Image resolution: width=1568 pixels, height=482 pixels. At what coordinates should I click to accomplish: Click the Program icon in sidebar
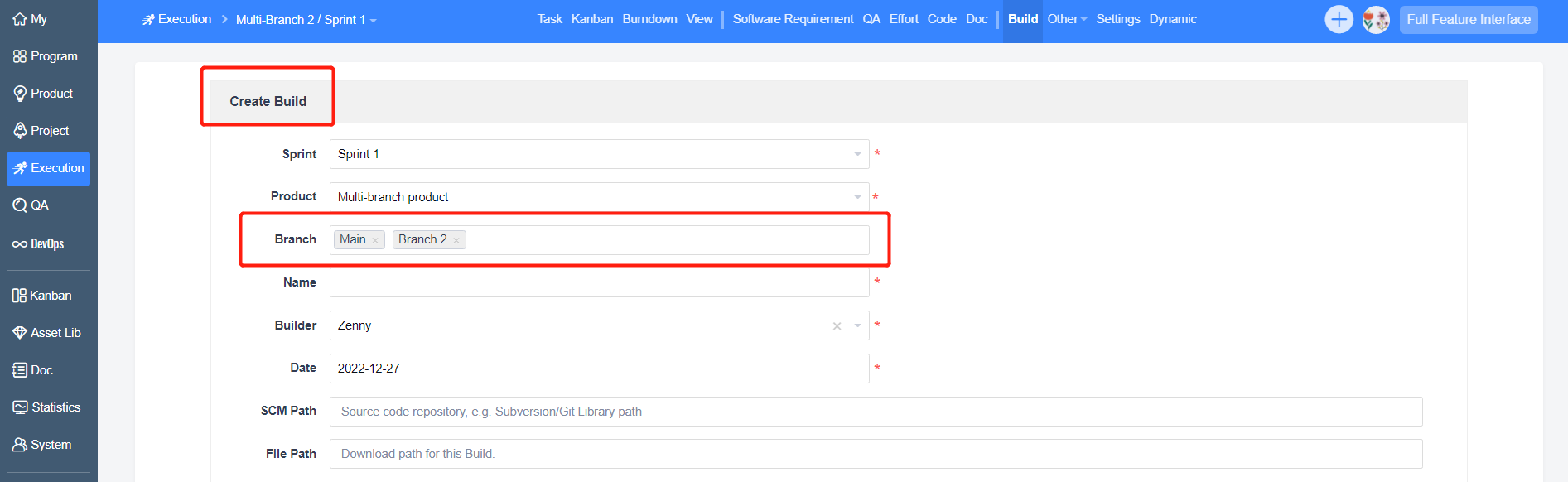click(x=20, y=56)
